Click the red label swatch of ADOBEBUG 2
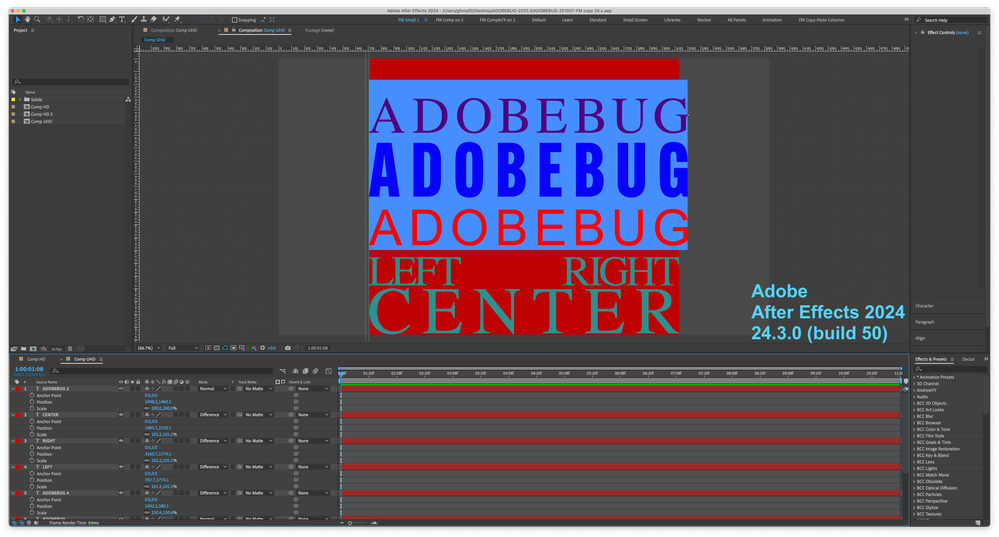 pyautogui.click(x=19, y=389)
